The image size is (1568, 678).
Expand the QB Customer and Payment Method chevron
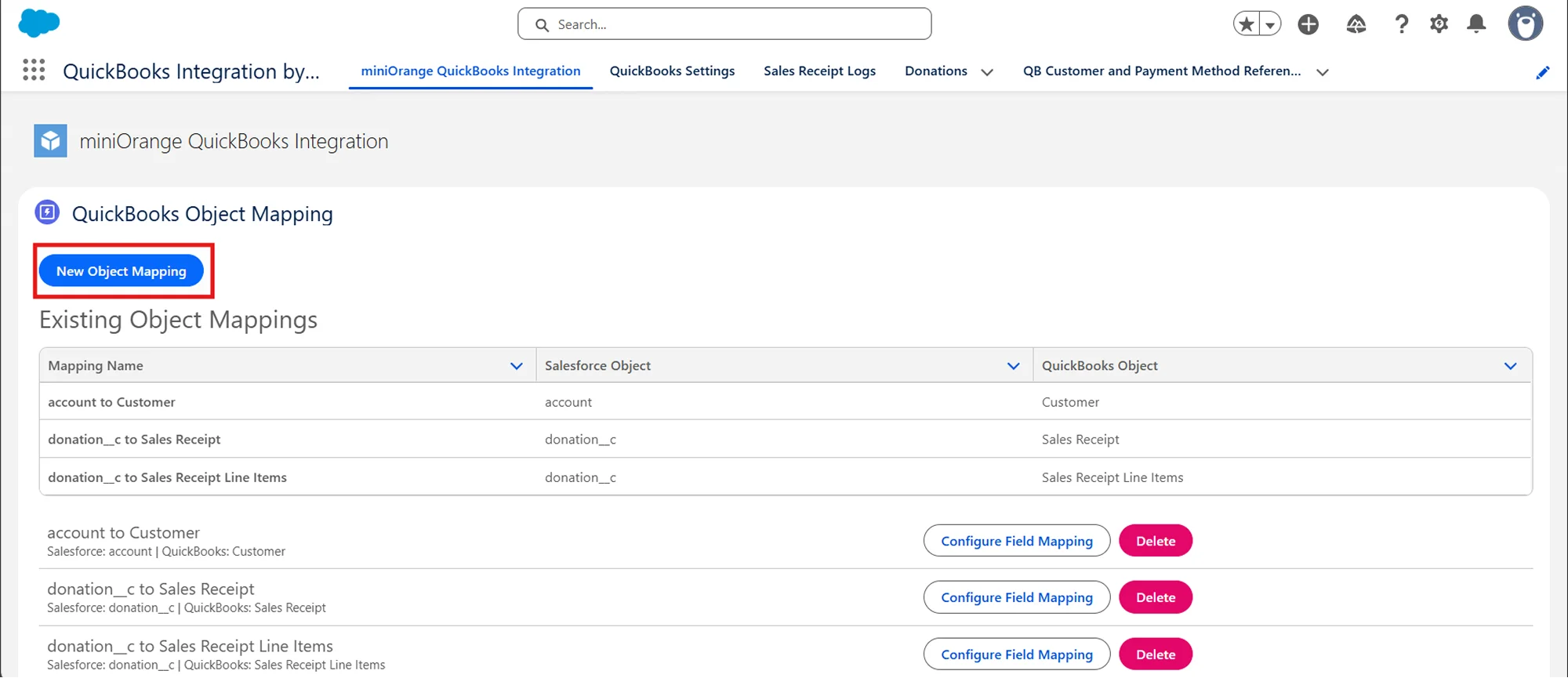(x=1323, y=72)
